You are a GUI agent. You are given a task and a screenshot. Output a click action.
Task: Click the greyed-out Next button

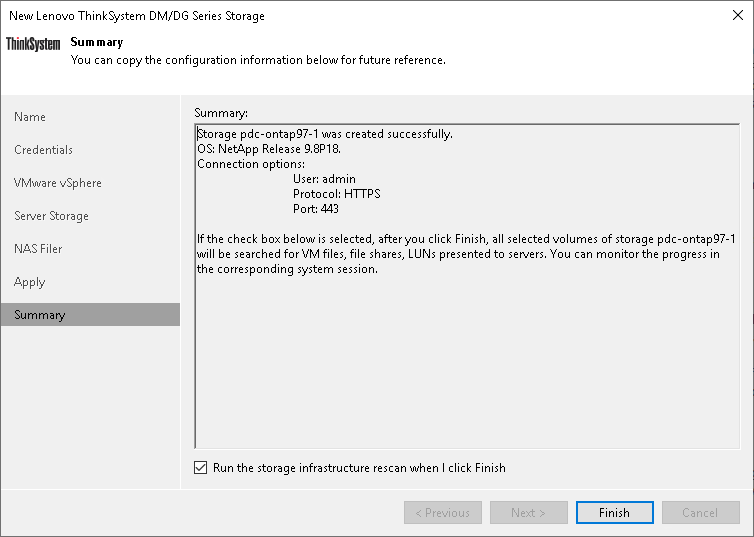coord(528,512)
